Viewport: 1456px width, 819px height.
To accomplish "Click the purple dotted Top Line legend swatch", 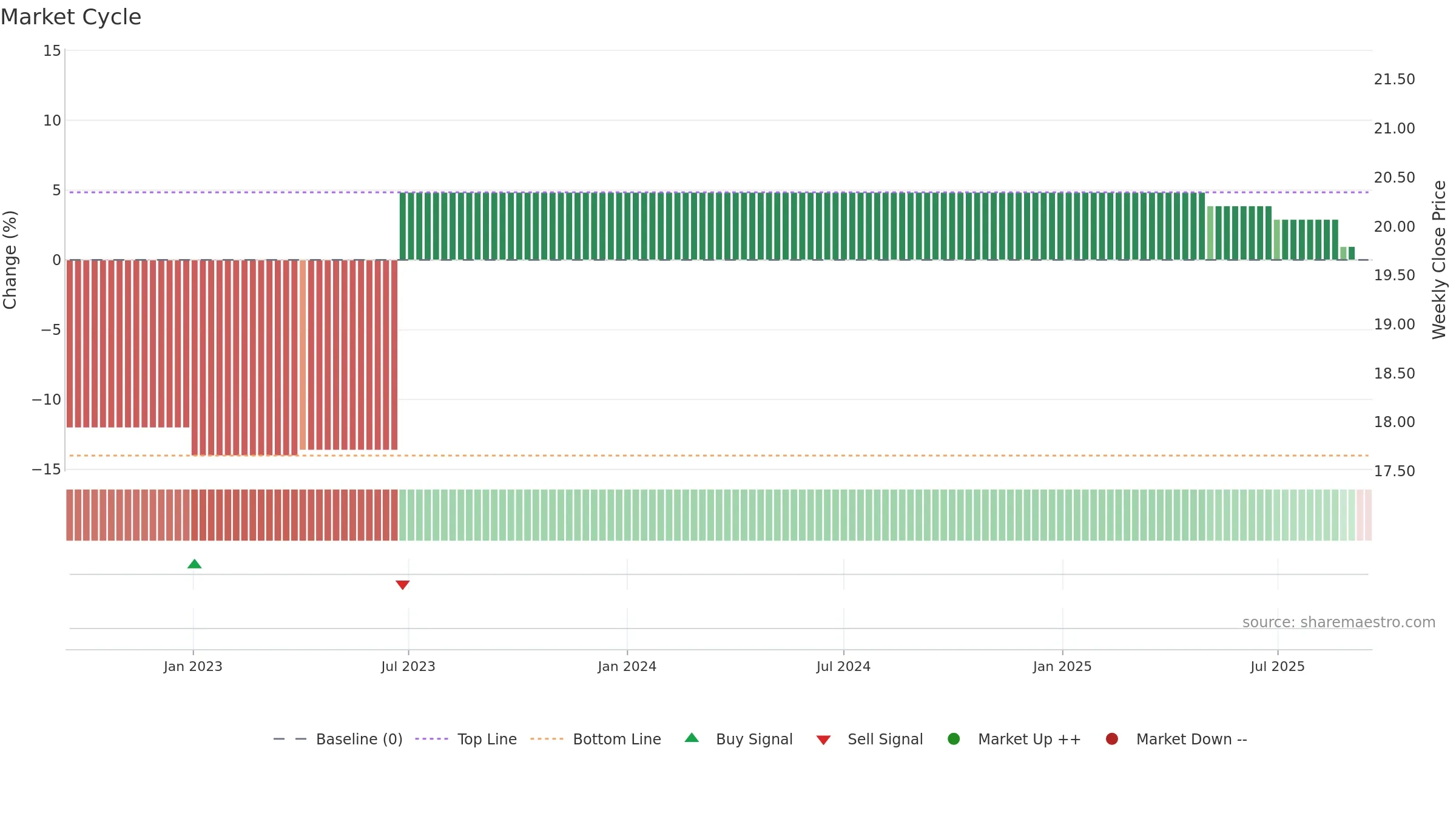I will coord(431,739).
